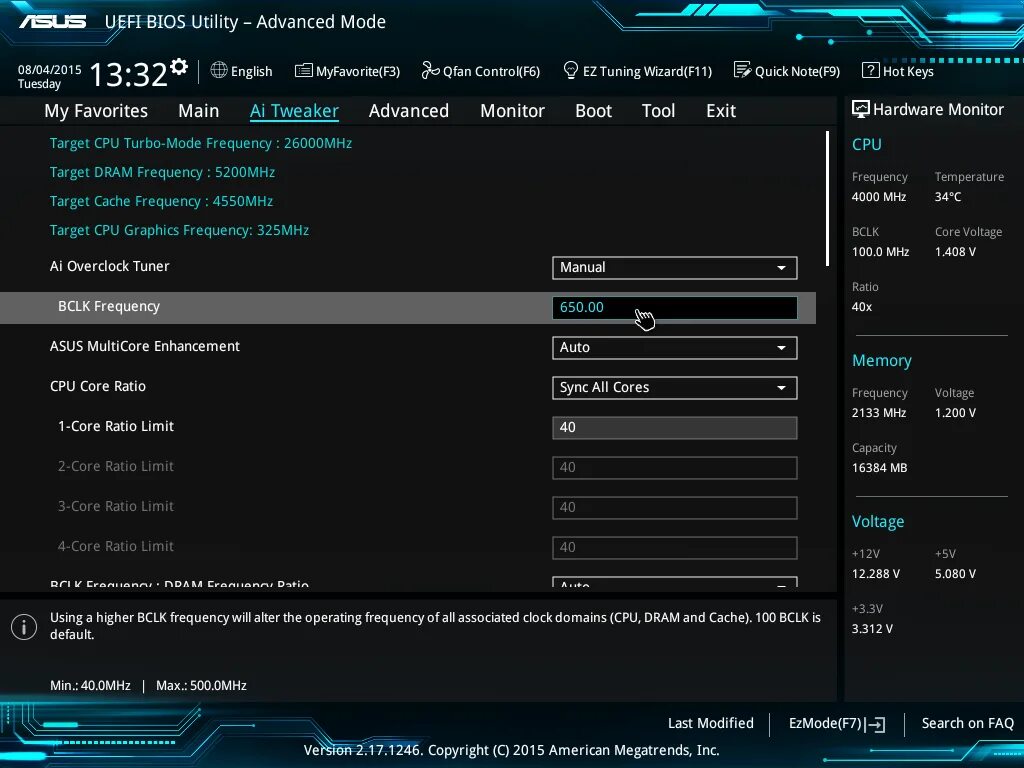Image resolution: width=1024 pixels, height=768 pixels.
Task: Click the ASUS logo
Action: pyautogui.click(x=53, y=22)
